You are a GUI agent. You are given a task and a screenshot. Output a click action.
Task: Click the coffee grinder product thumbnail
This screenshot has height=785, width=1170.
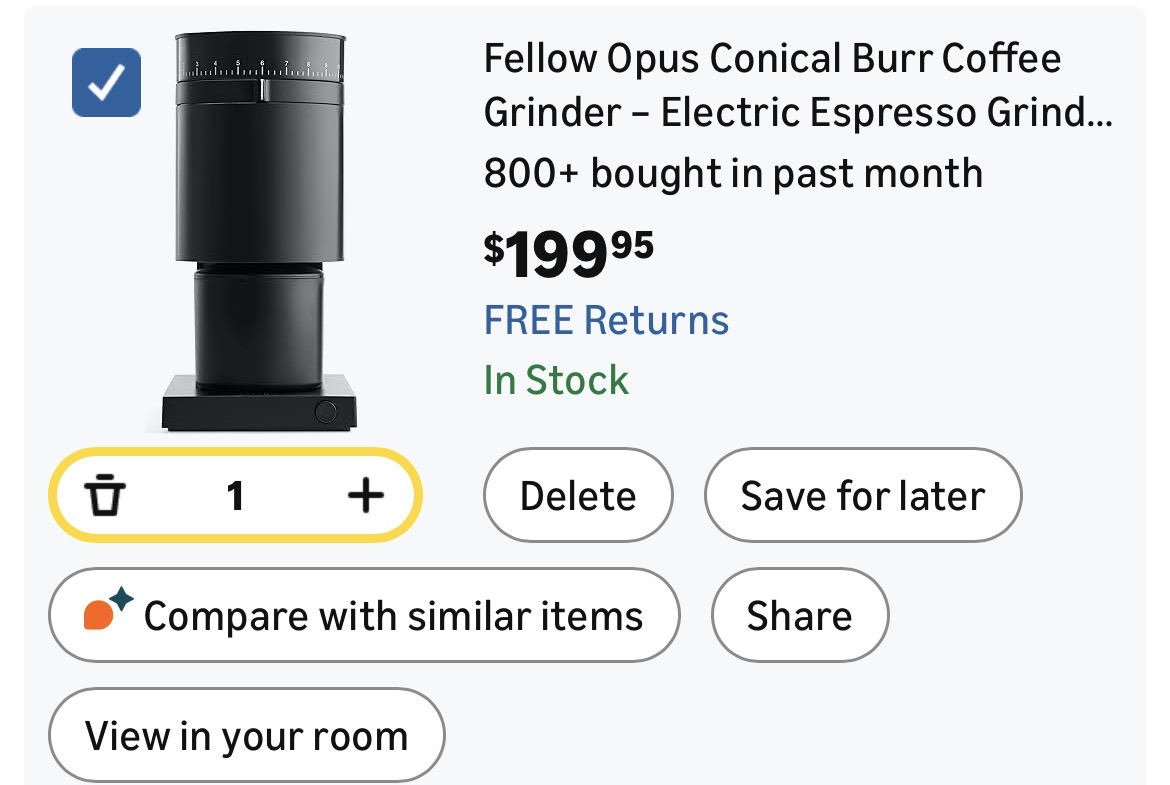(x=260, y=232)
